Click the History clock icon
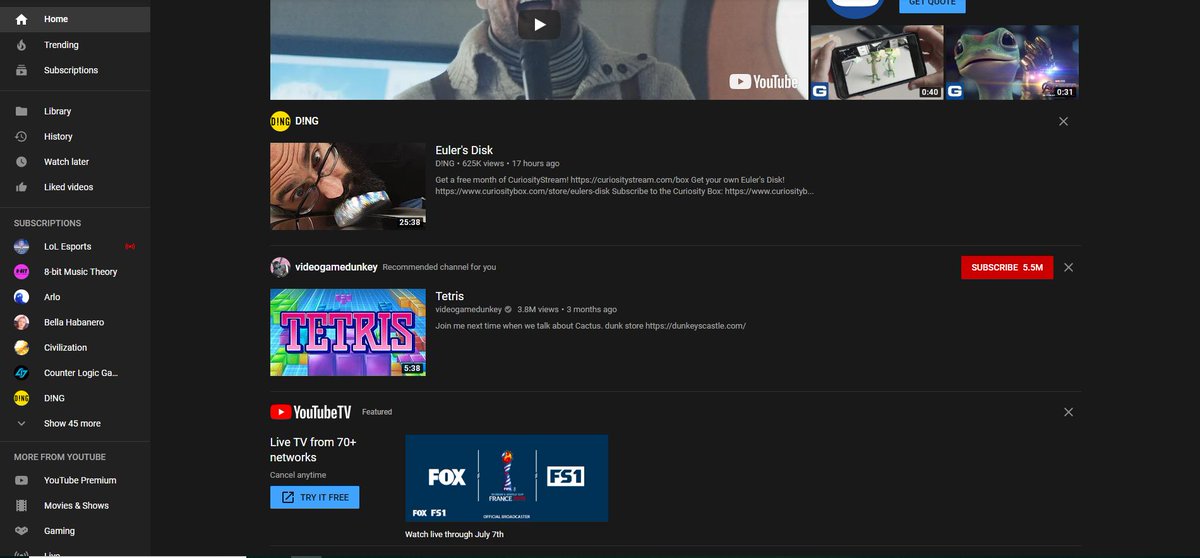 (x=21, y=136)
